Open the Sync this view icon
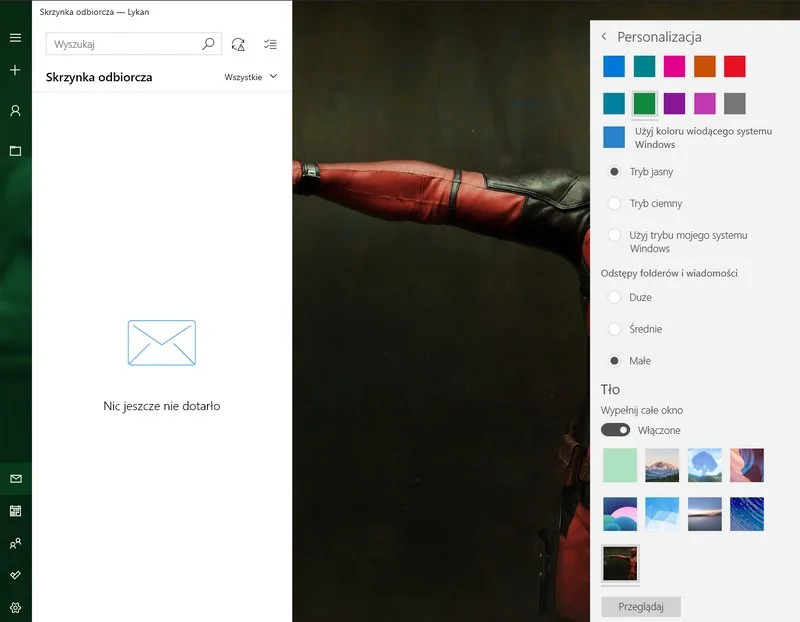Image resolution: width=800 pixels, height=622 pixels. 236,44
